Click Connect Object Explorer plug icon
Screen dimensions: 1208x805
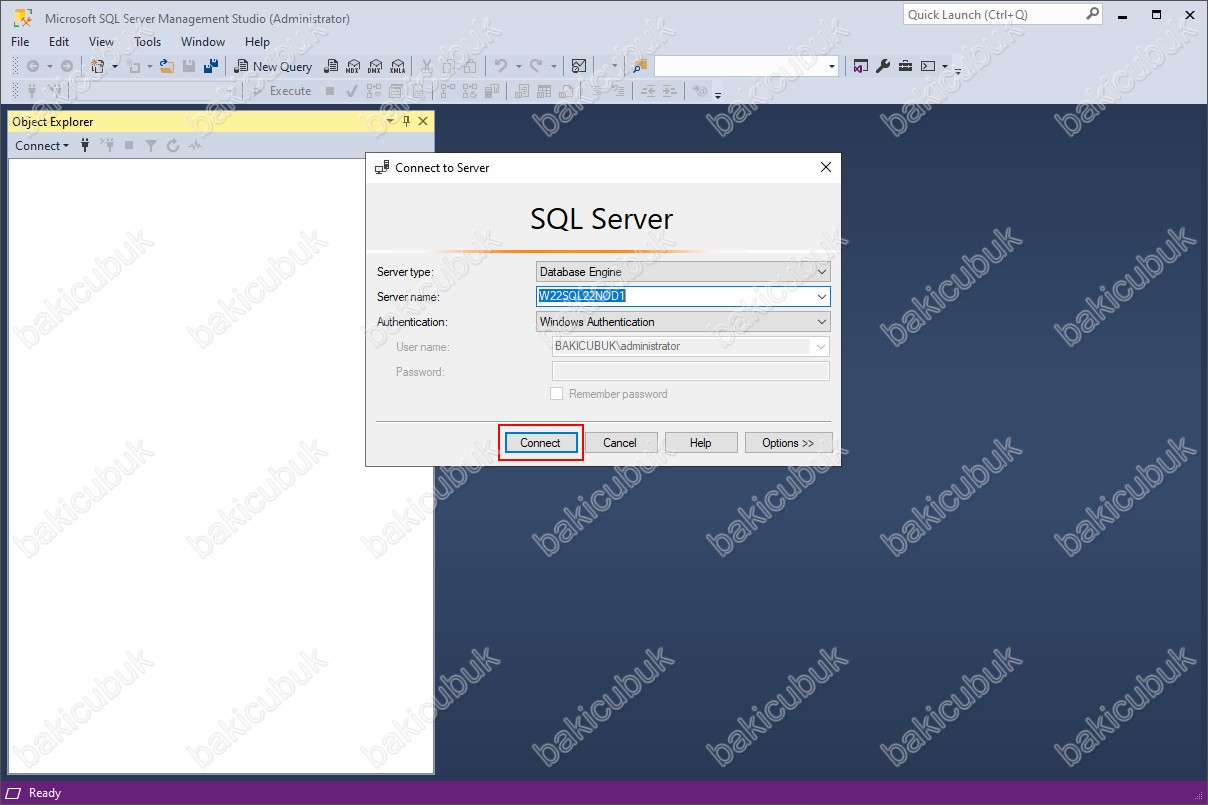[x=85, y=146]
